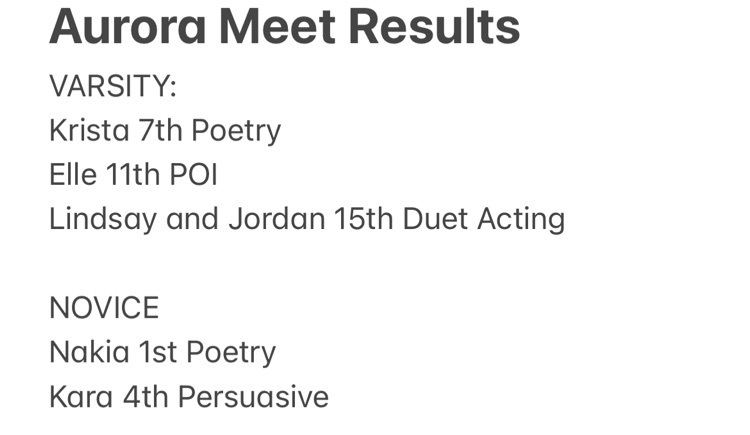750x435 pixels.
Task: Place cursor on the NOVICE heading
Action: point(104,308)
